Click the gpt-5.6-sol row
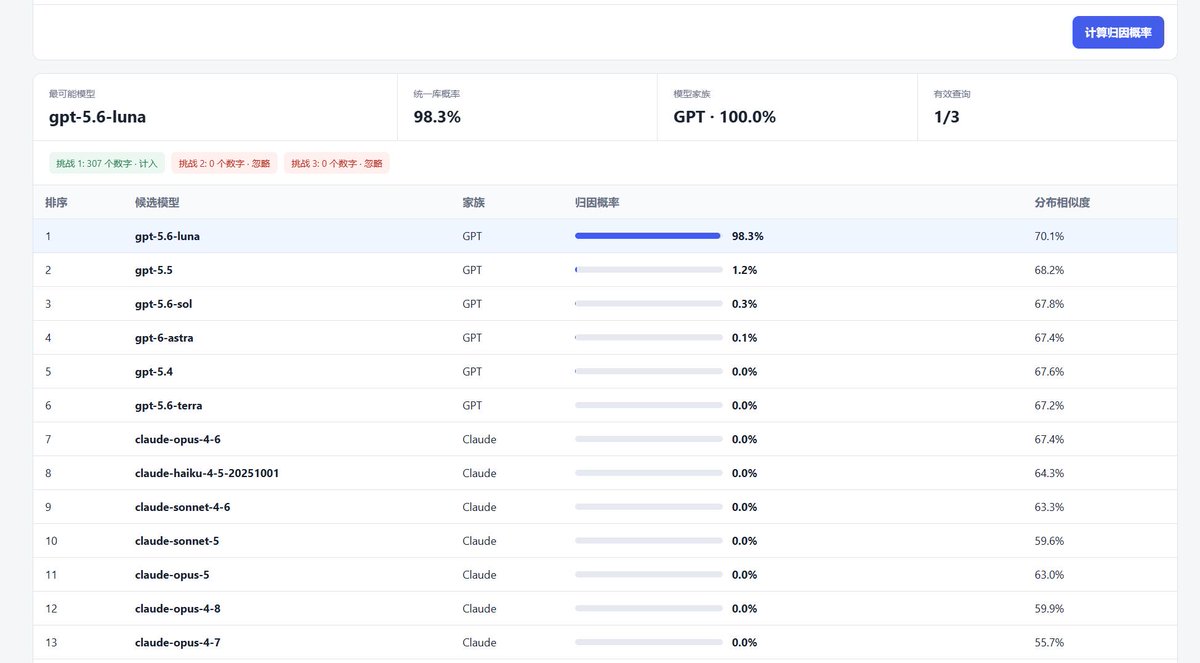1200x663 pixels. [x=605, y=304]
